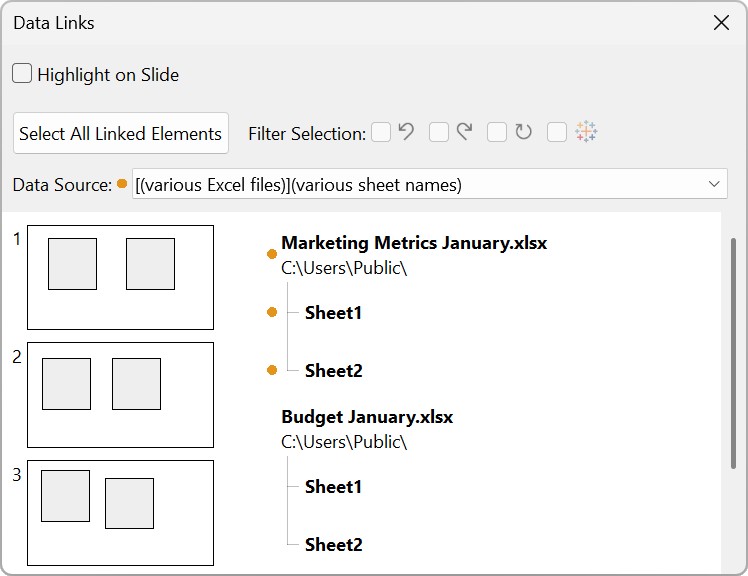Select Sheet2 under Budget January.xlsx
748x576 pixels.
click(333, 545)
